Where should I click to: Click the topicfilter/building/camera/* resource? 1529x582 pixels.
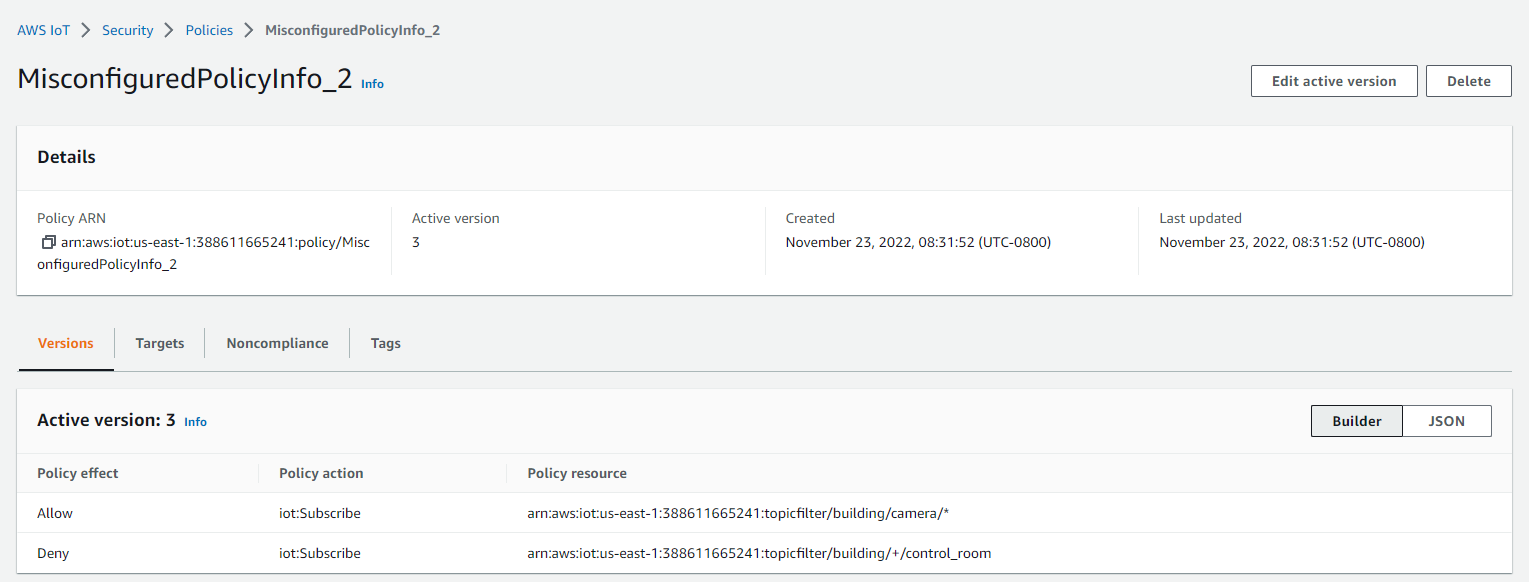[737, 513]
